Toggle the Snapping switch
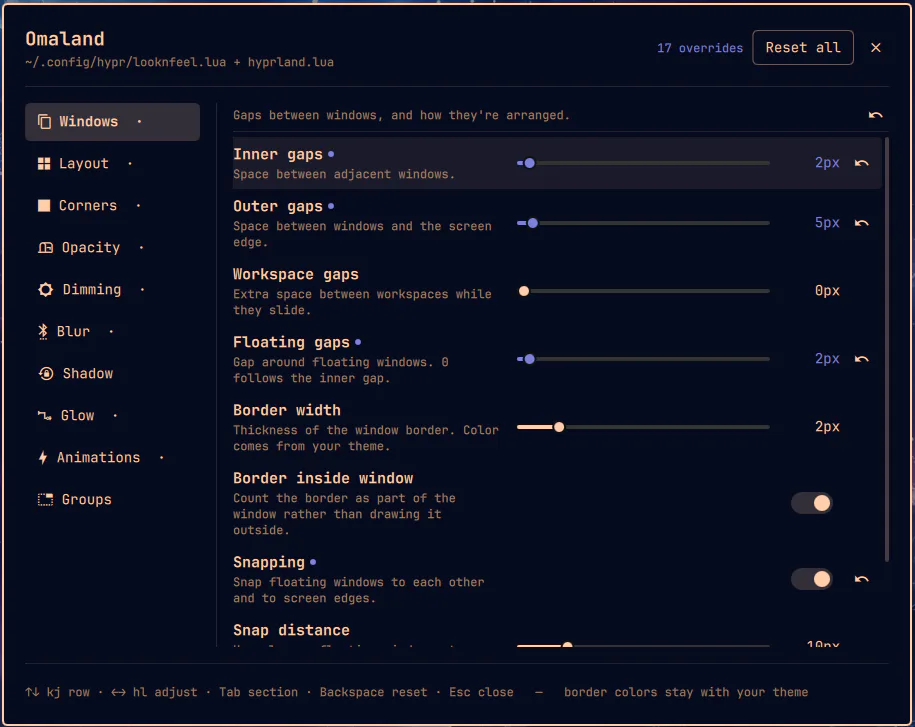 tap(811, 579)
